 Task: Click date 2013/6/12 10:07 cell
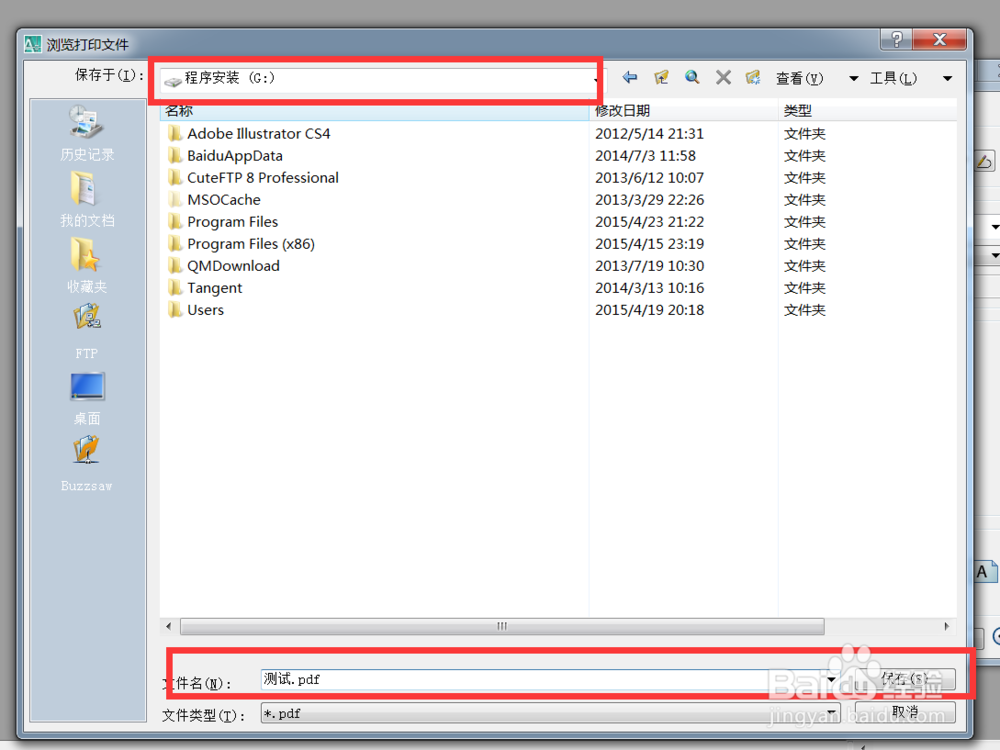[x=649, y=178]
